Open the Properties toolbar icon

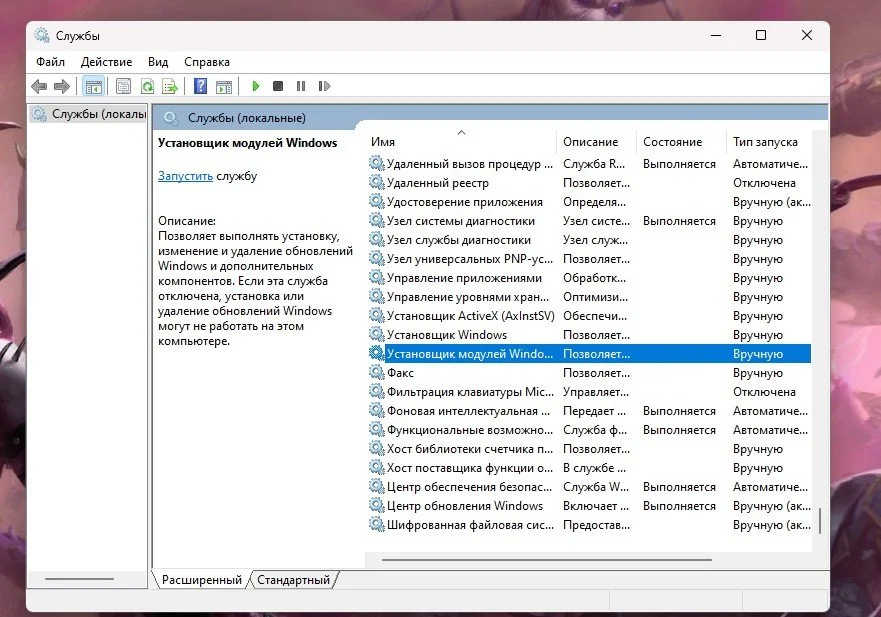pyautogui.click(x=123, y=86)
